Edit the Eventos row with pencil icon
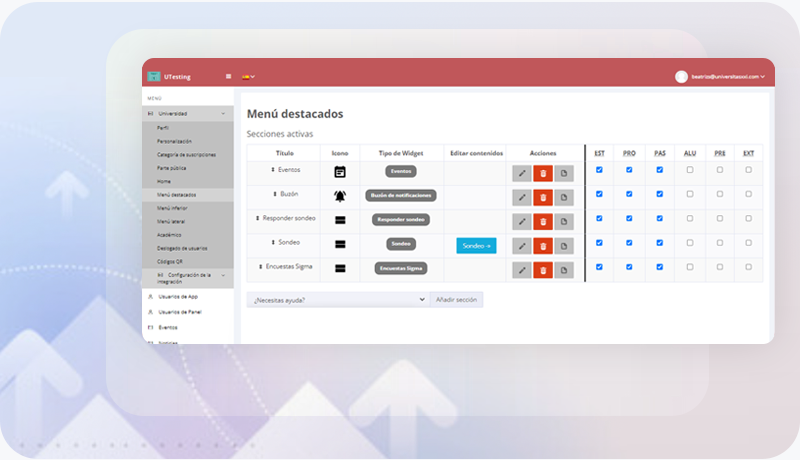The height and width of the screenshot is (460, 800). (x=521, y=173)
